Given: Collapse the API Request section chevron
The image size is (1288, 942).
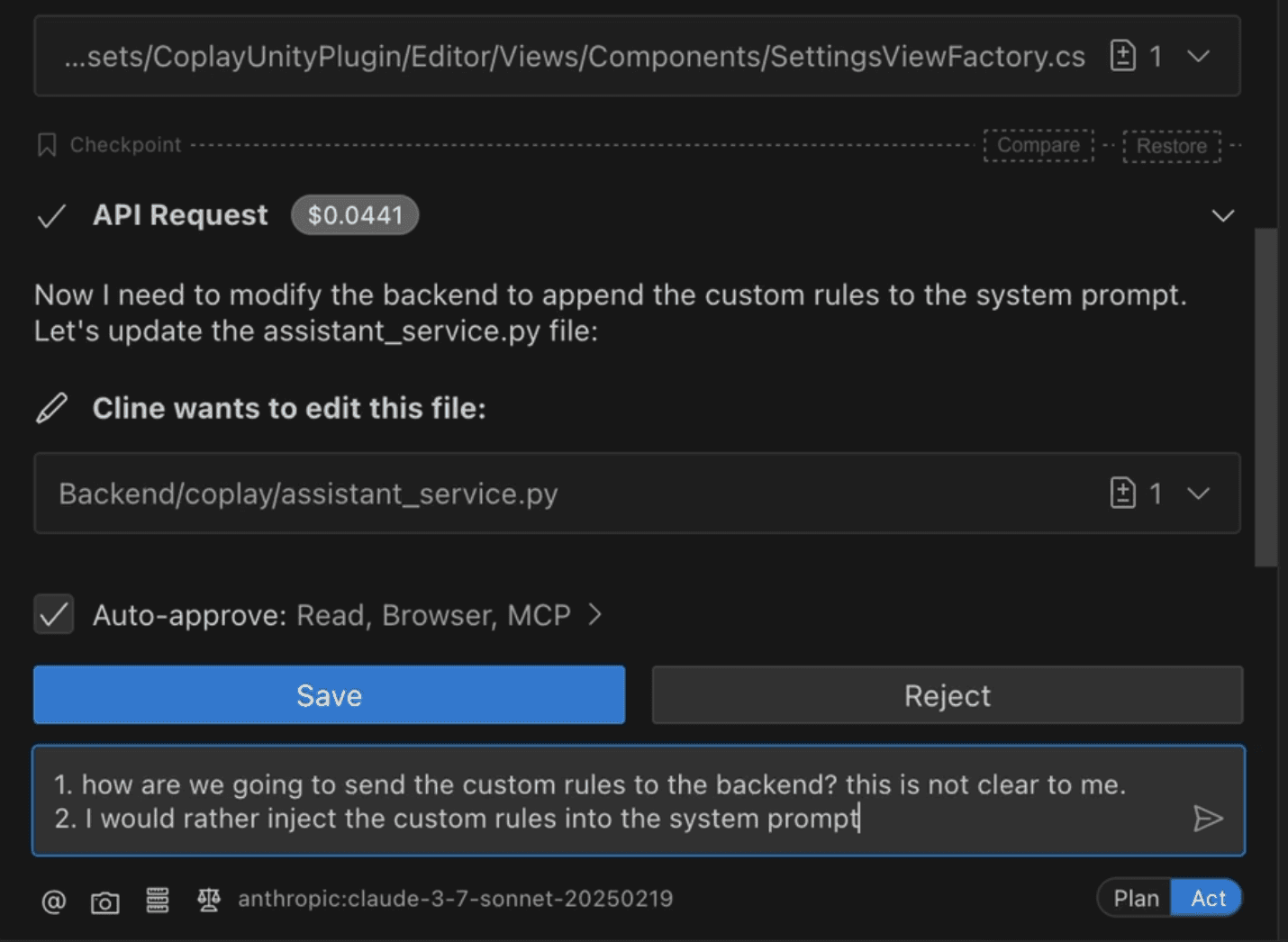Looking at the screenshot, I should click(x=1222, y=215).
